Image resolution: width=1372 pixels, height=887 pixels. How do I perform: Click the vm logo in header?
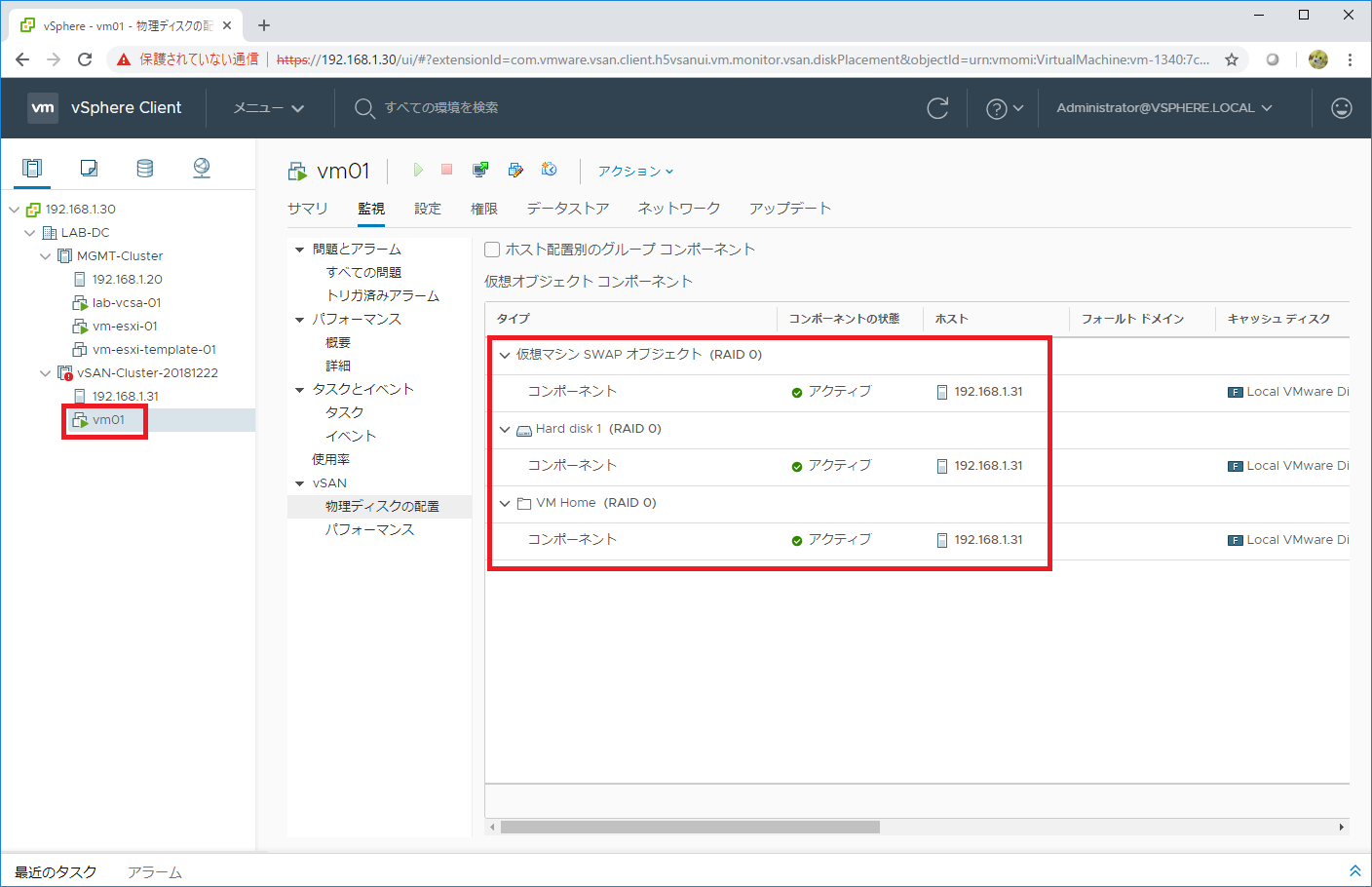43,108
